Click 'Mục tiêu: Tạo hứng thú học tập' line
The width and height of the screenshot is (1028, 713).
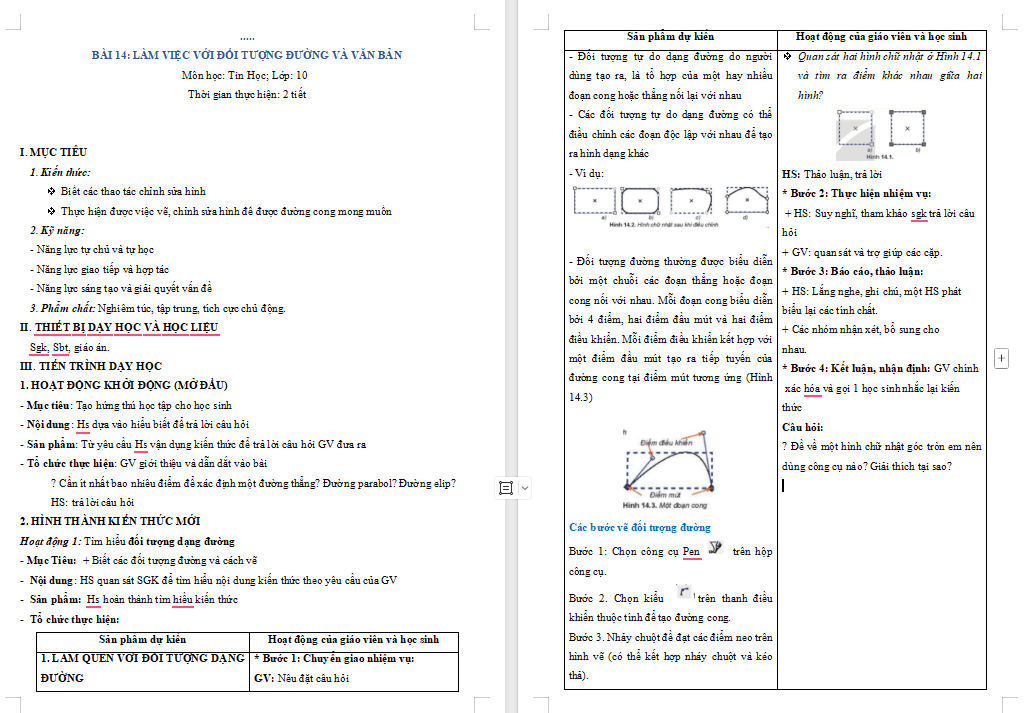125,406
